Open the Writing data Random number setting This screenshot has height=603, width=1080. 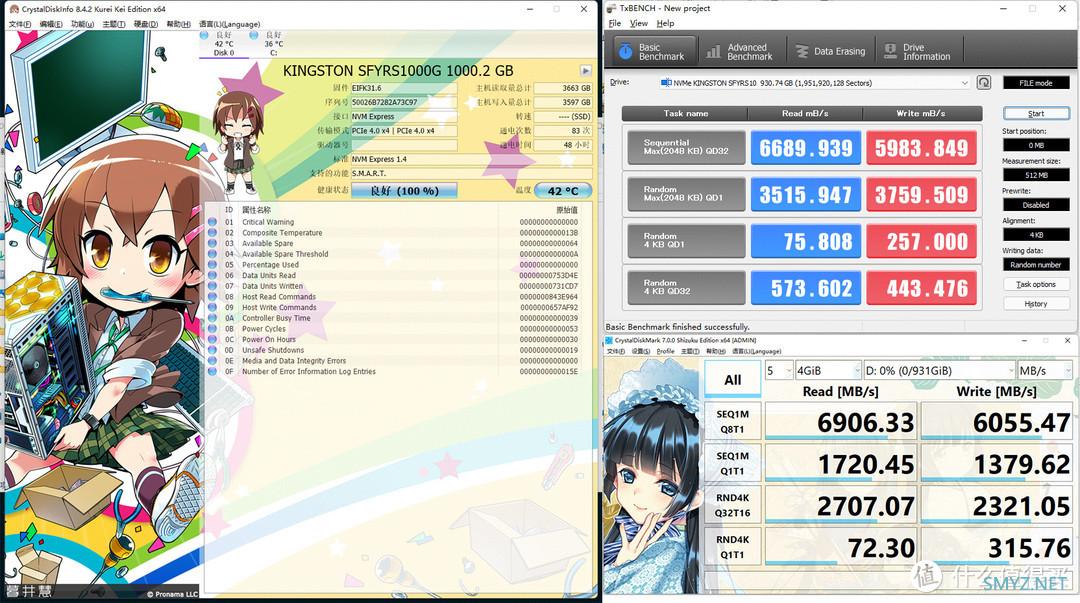pos(1036,265)
